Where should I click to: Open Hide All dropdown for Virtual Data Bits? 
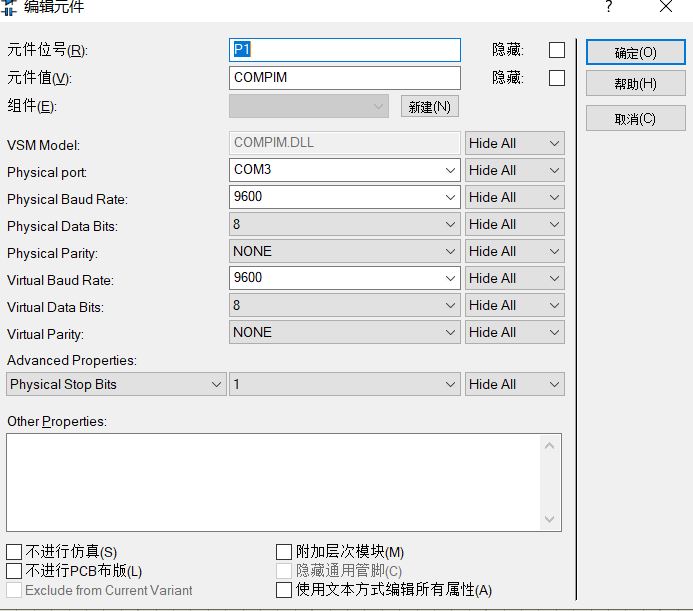514,305
